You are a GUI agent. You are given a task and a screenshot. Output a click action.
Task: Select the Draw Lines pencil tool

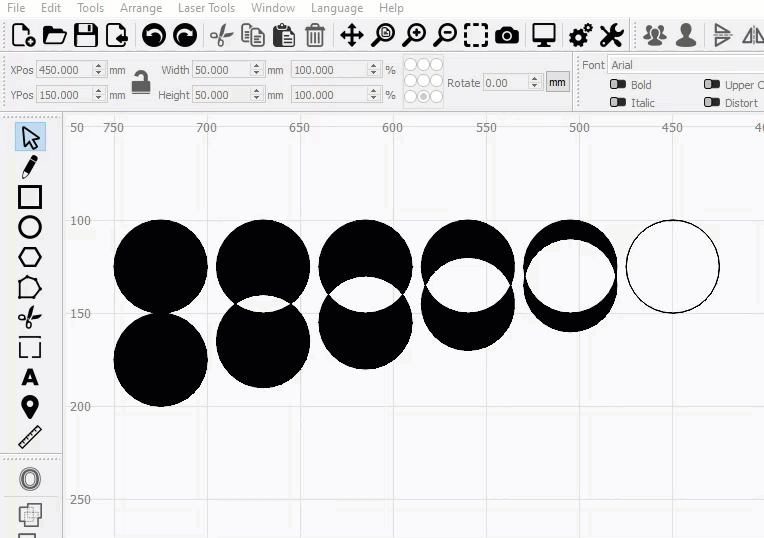pyautogui.click(x=30, y=167)
